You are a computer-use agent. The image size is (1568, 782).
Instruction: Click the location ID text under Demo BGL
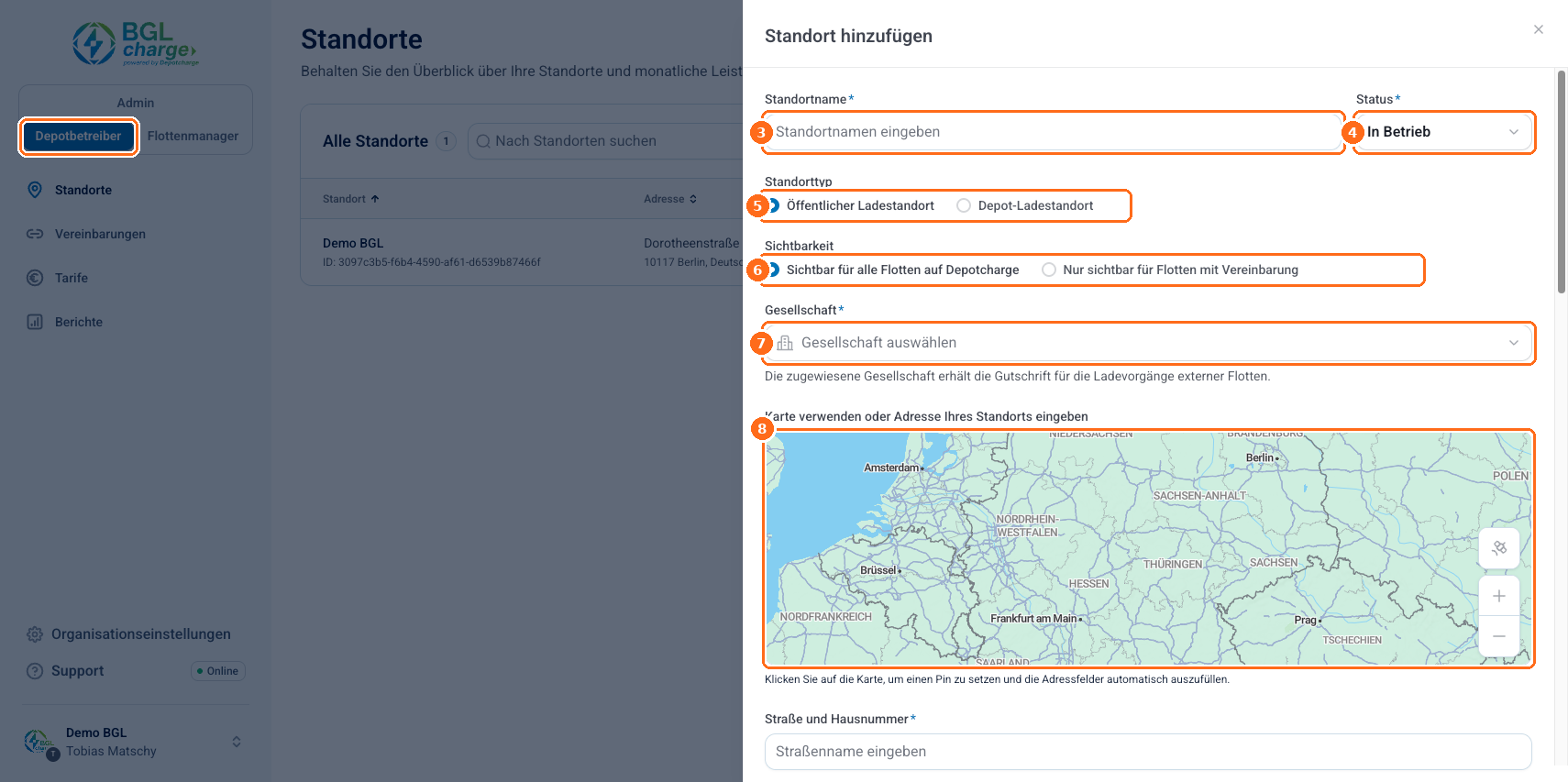(x=432, y=262)
